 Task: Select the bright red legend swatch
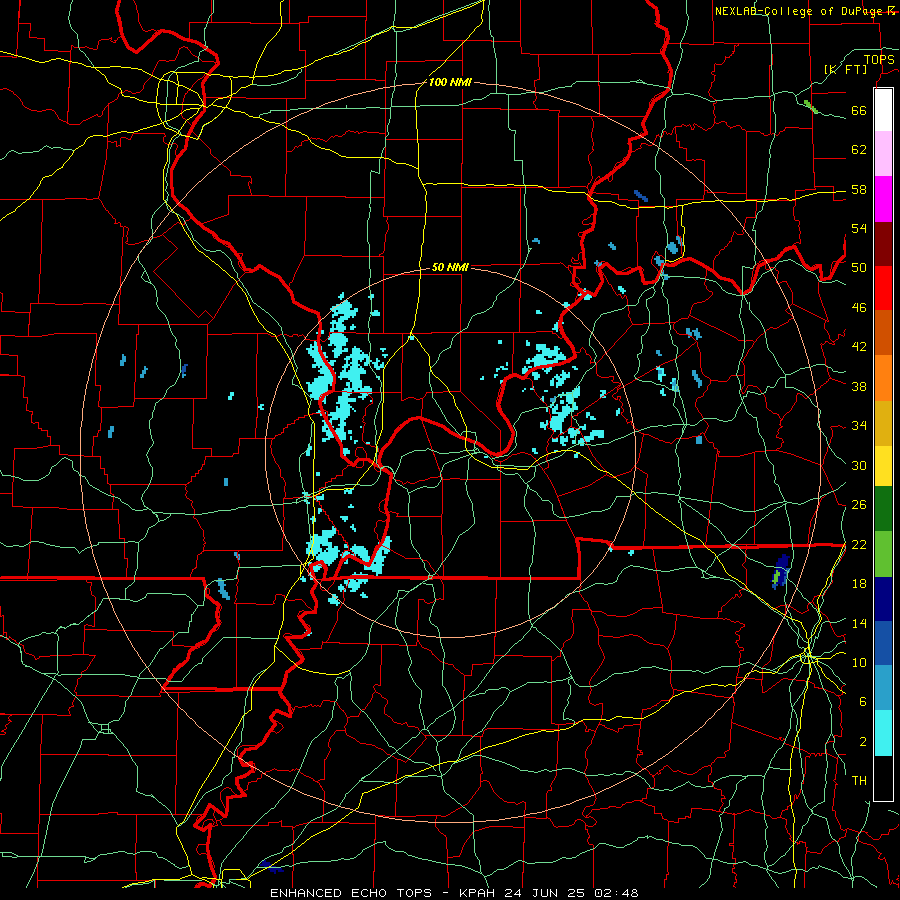(883, 288)
